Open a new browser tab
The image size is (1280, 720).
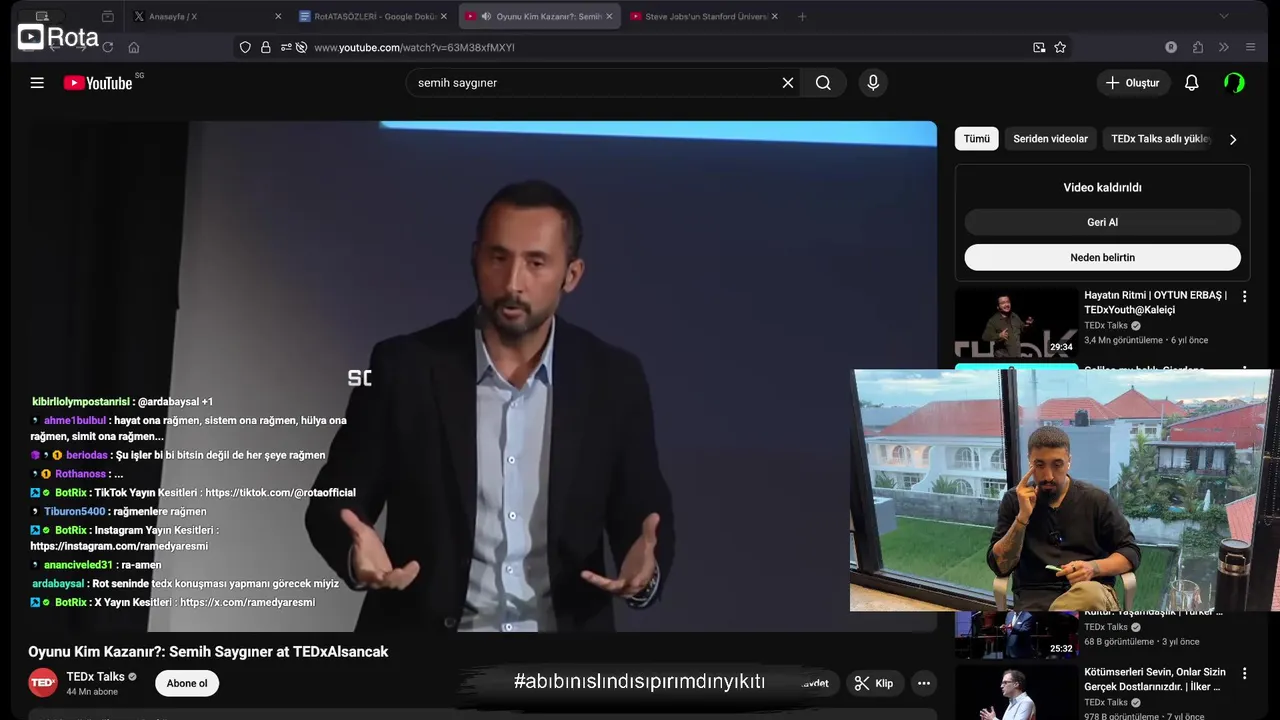pos(802,16)
